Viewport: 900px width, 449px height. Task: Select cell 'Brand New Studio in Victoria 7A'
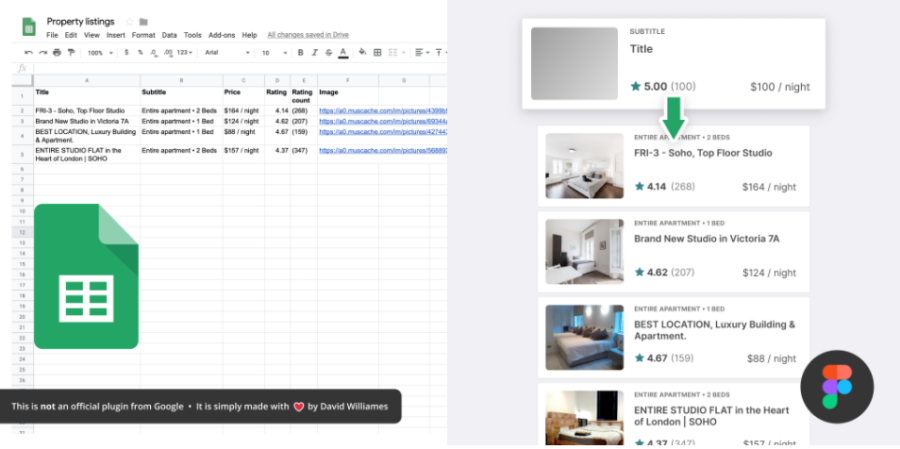pos(87,121)
